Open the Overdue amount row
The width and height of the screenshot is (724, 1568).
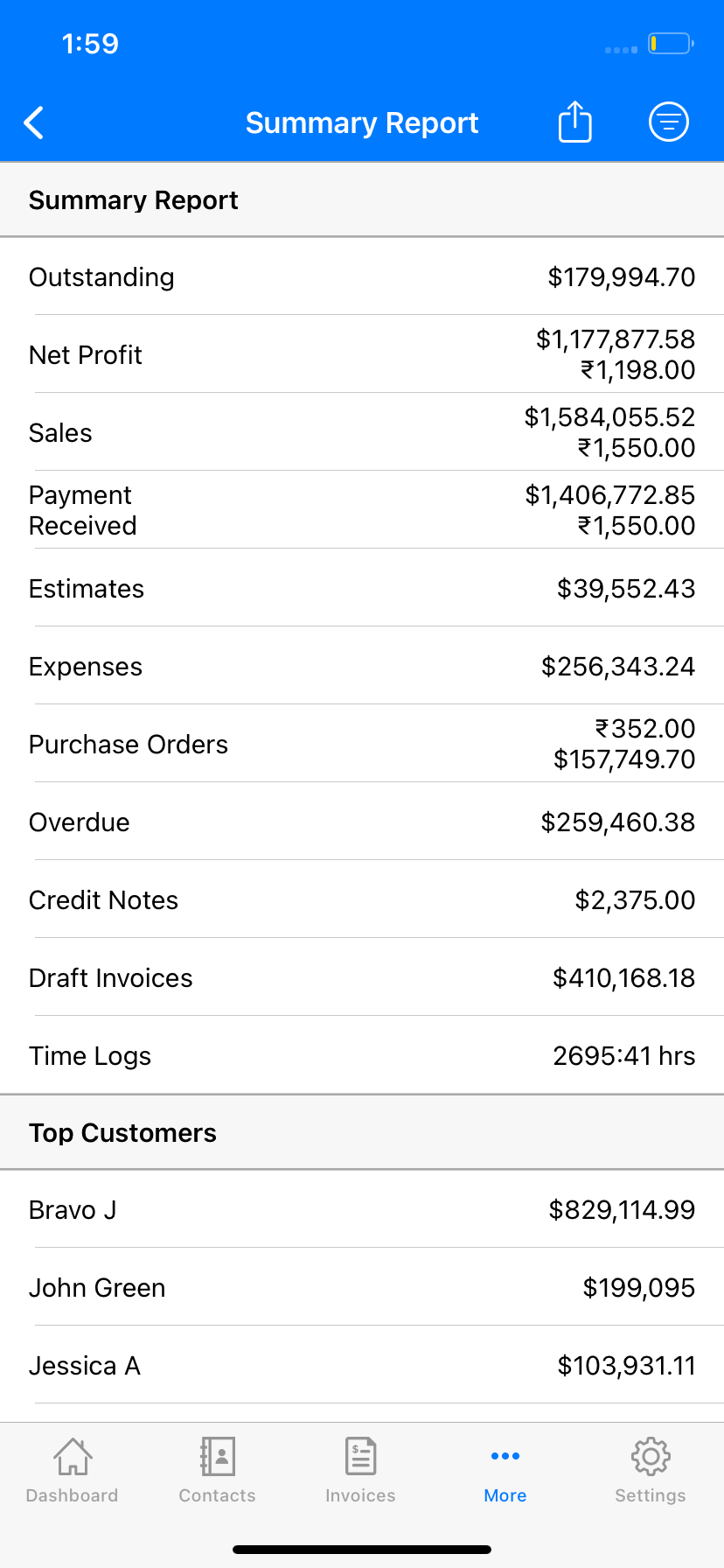(x=362, y=822)
